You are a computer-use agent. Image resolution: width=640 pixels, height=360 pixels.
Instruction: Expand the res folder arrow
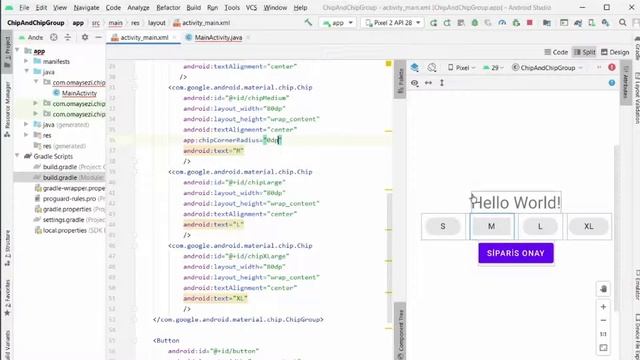27,135
